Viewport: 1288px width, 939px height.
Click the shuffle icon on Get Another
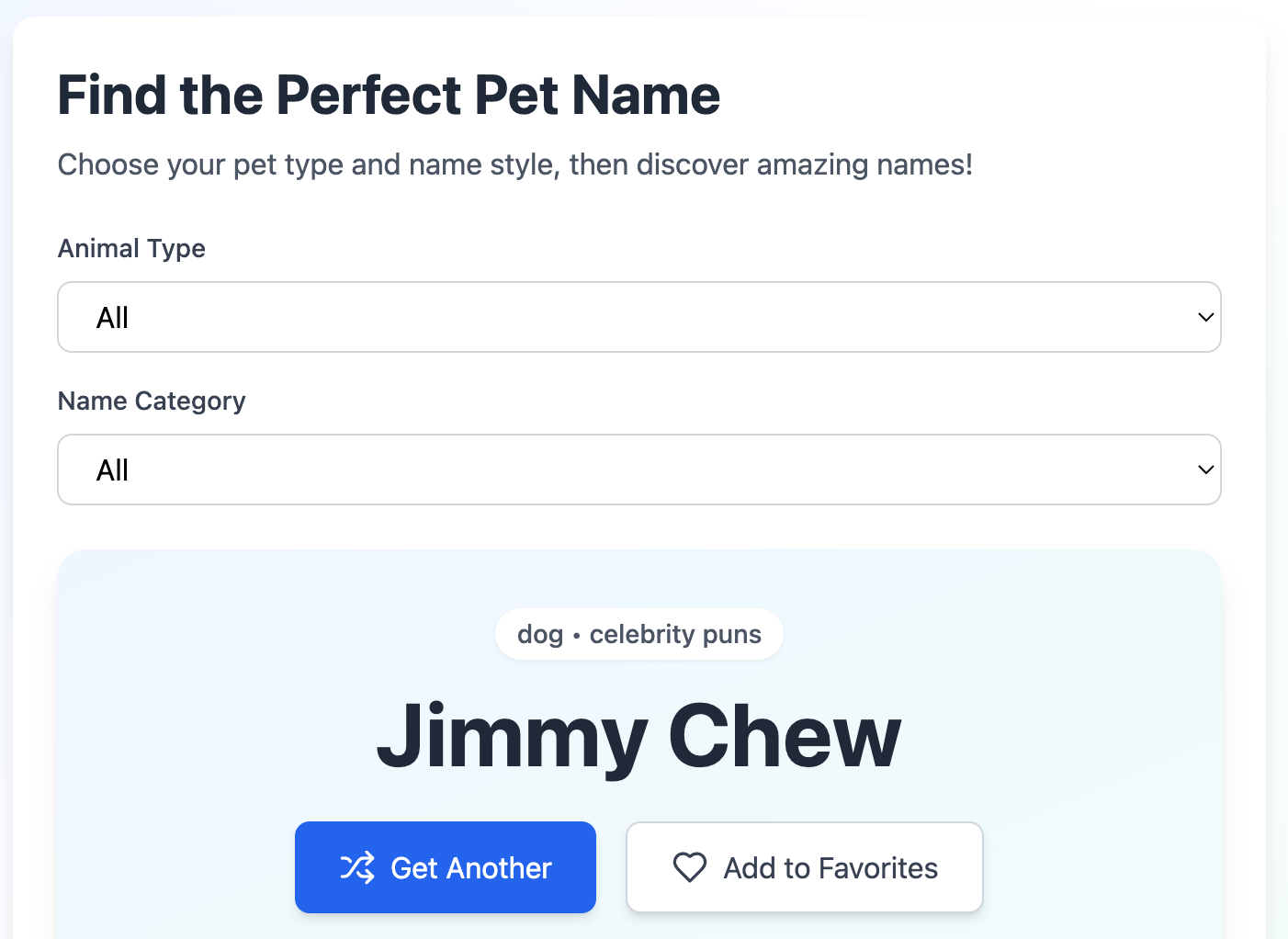click(x=357, y=867)
